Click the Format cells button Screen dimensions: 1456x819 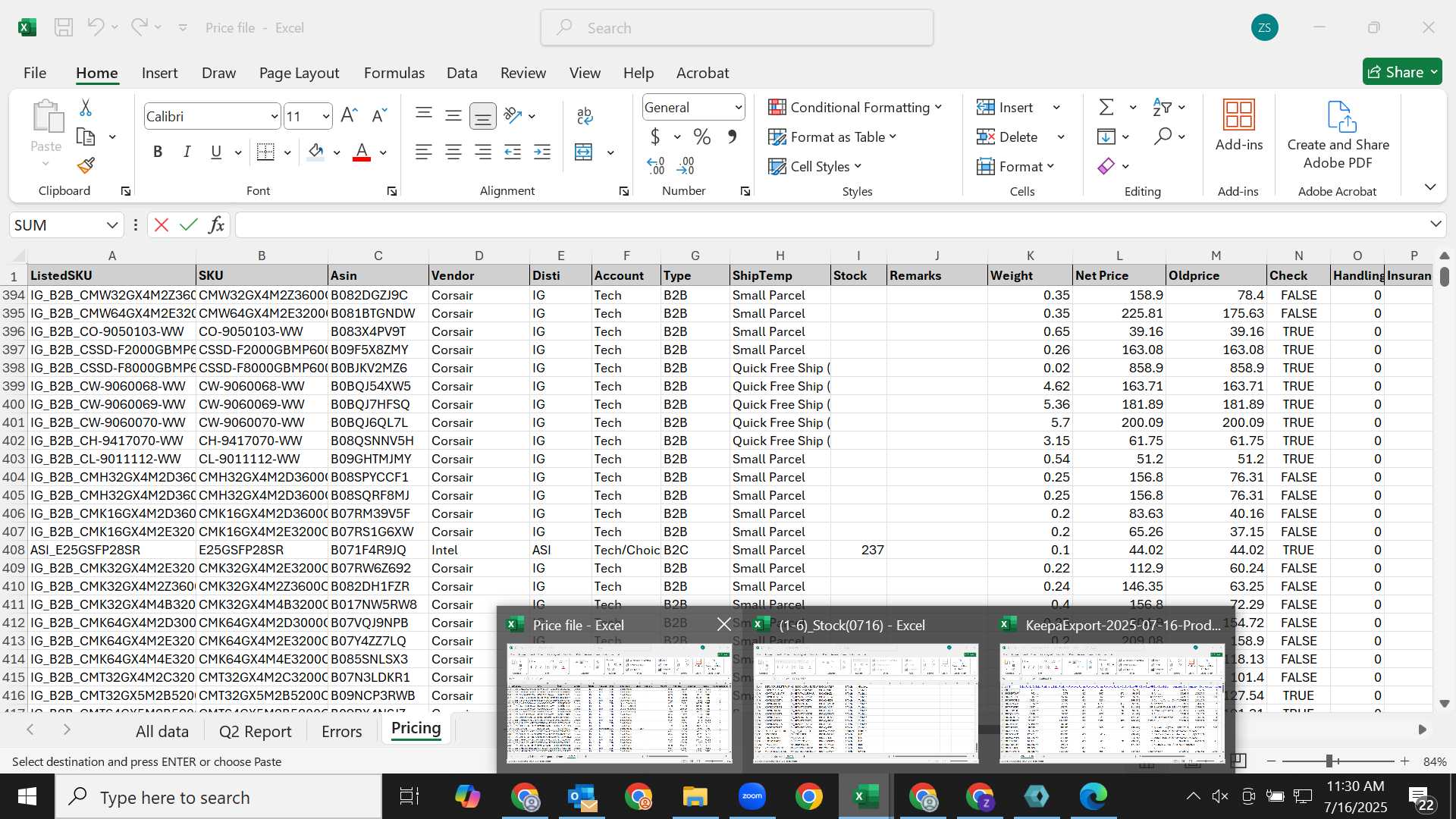(x=1015, y=166)
